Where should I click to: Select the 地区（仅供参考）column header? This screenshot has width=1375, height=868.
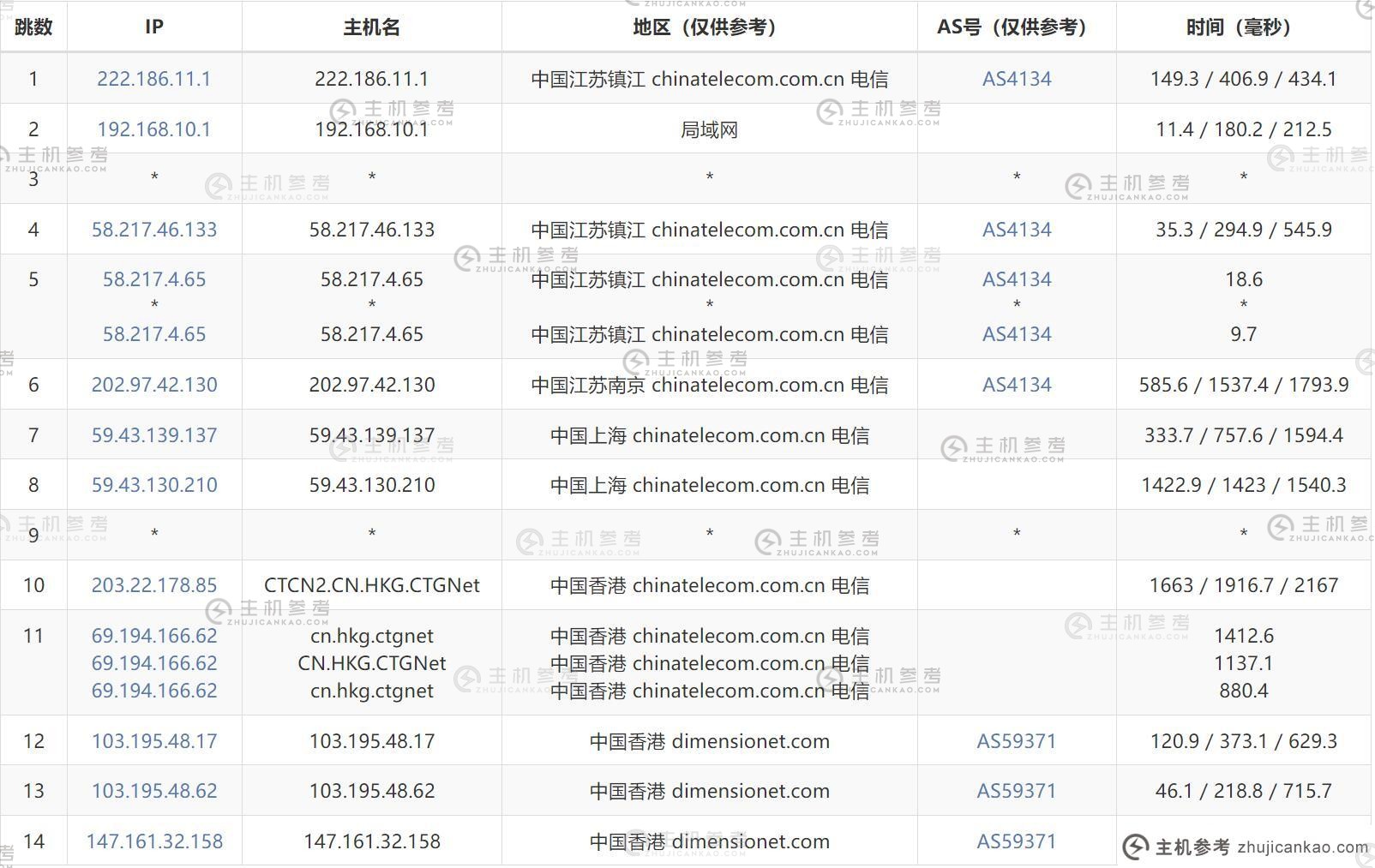pos(710,27)
